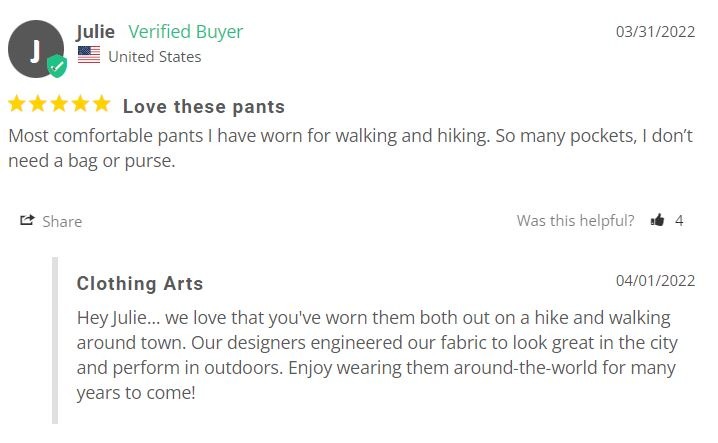Click Julie's avatar circle with J
Image resolution: width=718 pixels, height=443 pixels.
(x=36, y=49)
